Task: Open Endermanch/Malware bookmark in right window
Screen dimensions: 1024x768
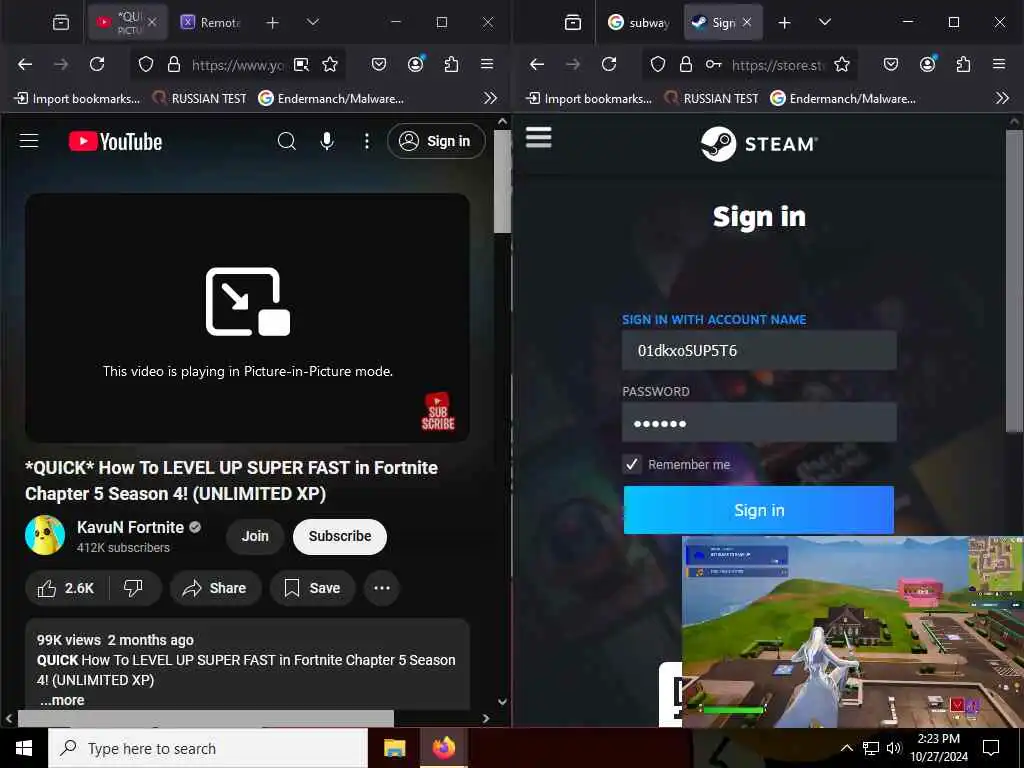Action: (843, 99)
